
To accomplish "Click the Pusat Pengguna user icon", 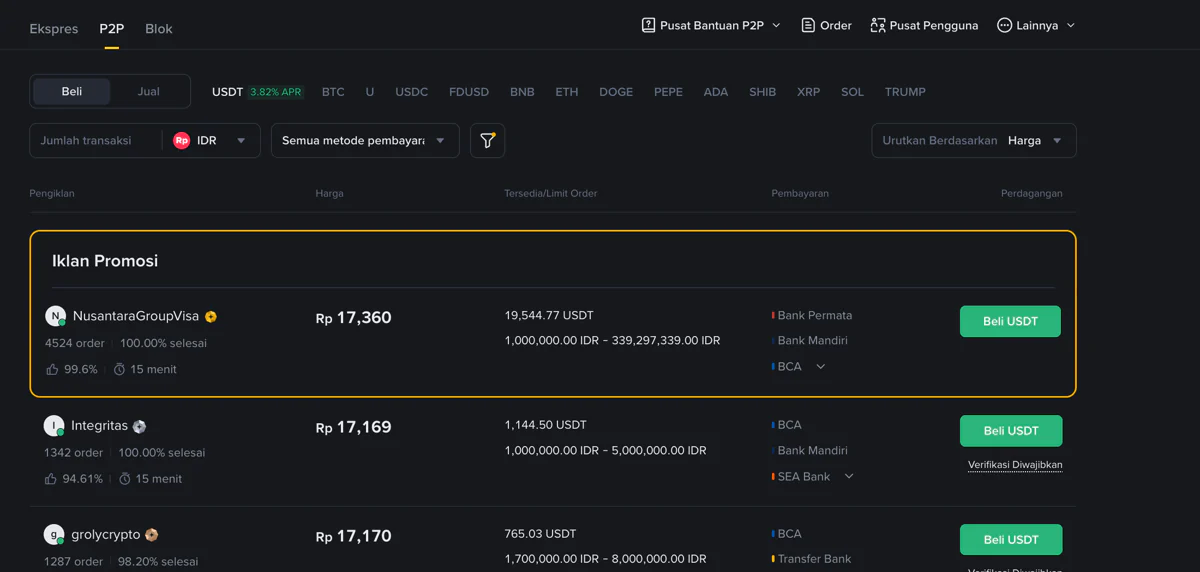I will coord(877,25).
